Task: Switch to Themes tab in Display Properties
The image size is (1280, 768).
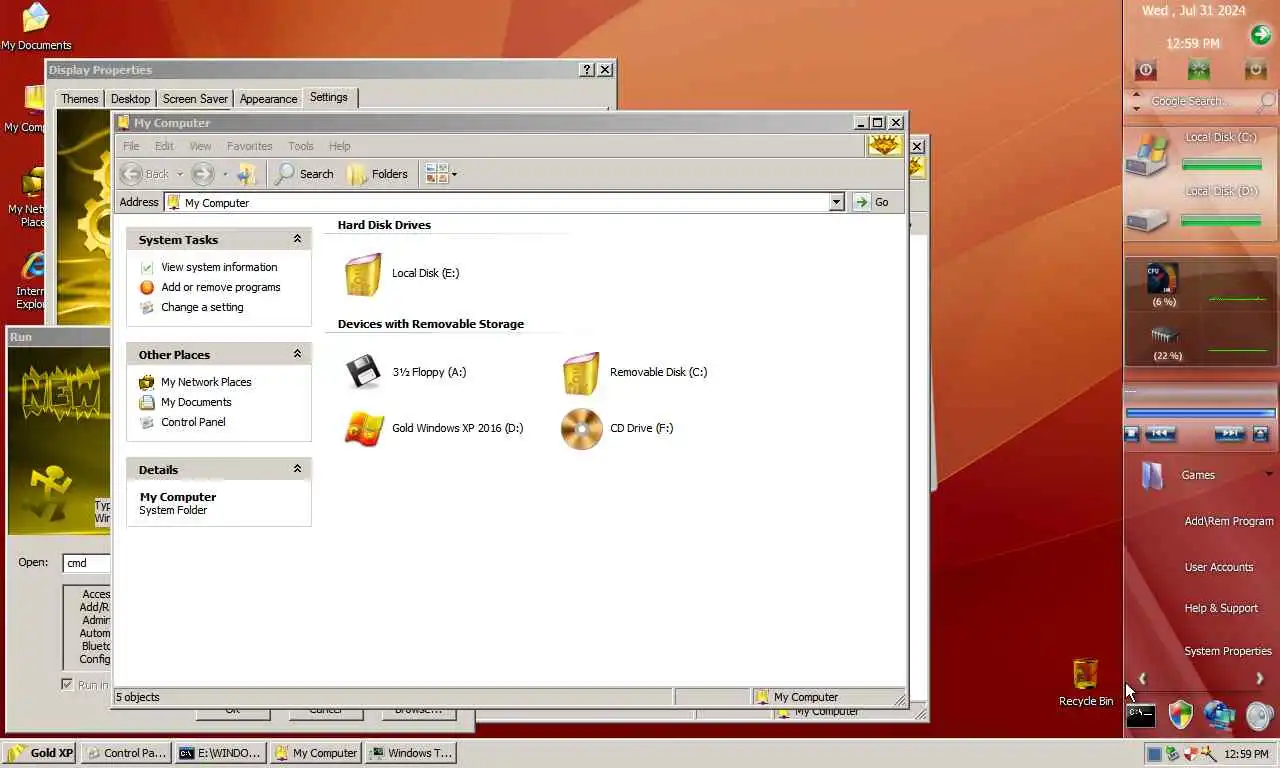Action: point(80,99)
